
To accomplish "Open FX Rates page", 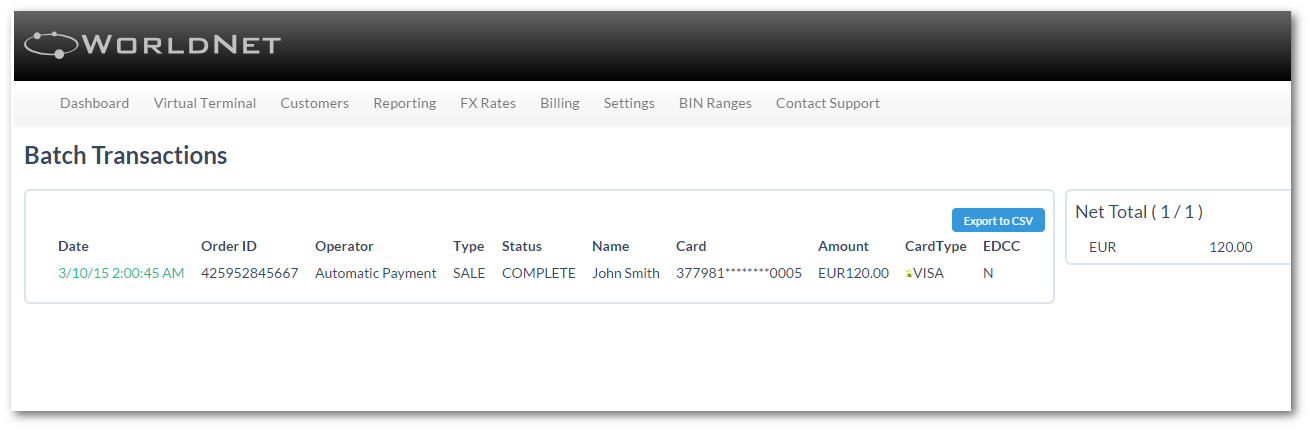I will pos(488,103).
